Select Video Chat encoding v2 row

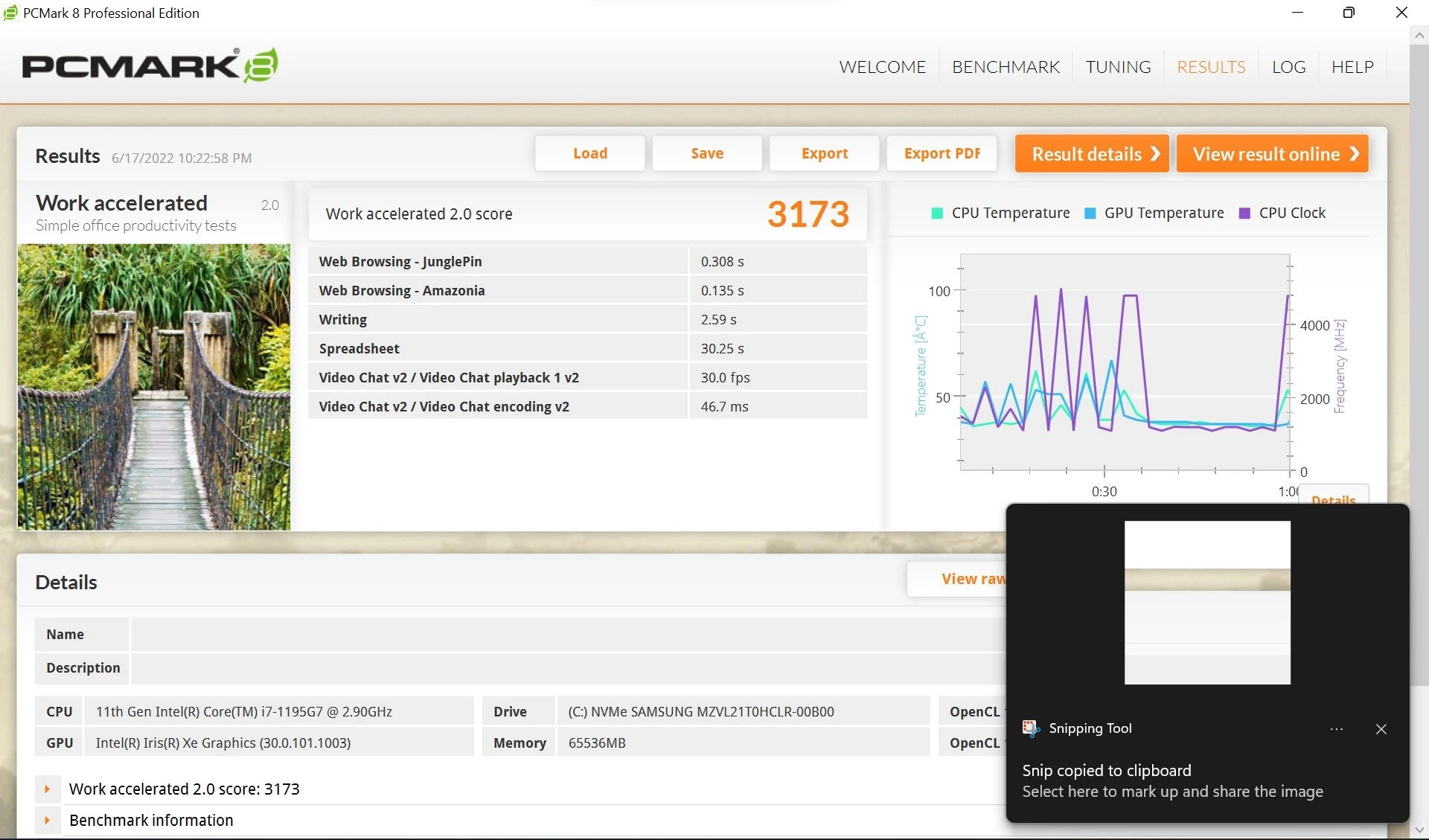(588, 406)
